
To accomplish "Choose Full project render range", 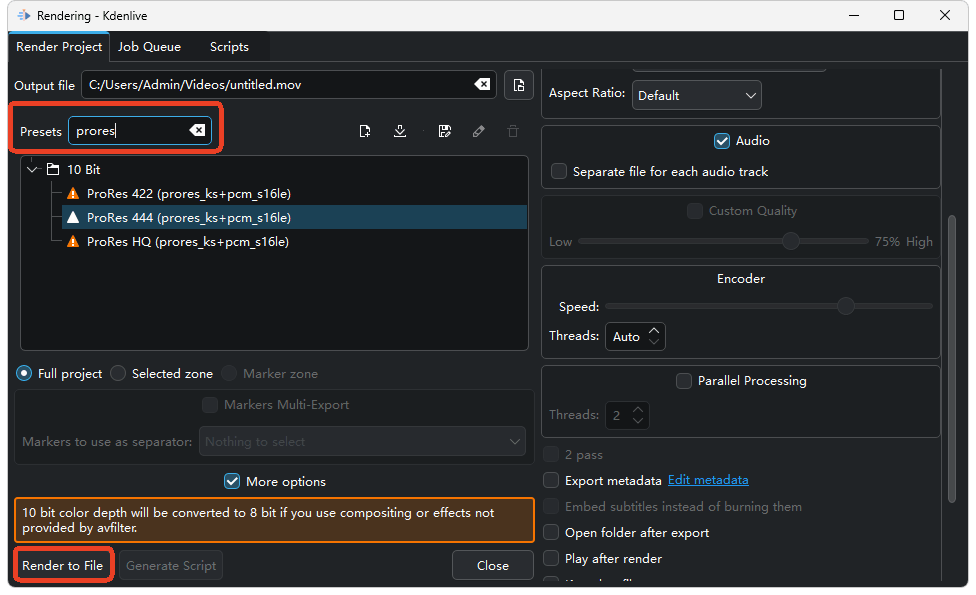I will (24, 373).
